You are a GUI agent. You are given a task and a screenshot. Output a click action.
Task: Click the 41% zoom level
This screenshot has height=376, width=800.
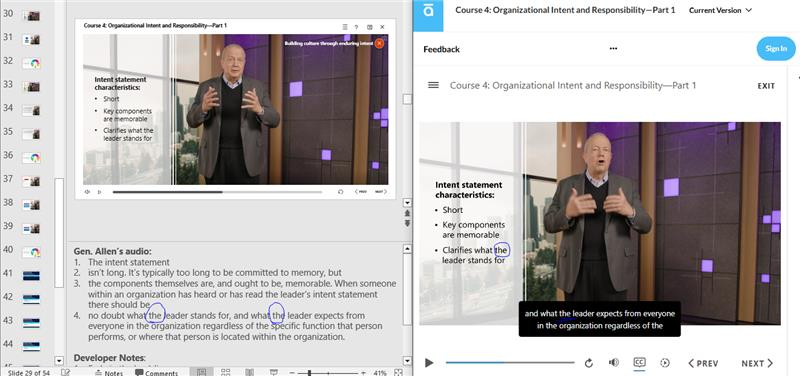pos(380,373)
